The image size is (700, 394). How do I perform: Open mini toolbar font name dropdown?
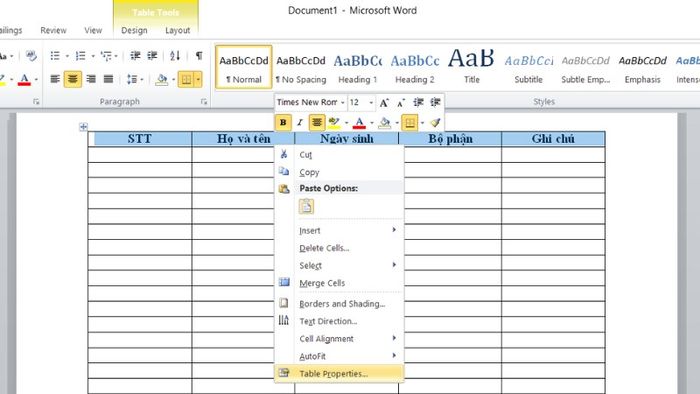343,103
